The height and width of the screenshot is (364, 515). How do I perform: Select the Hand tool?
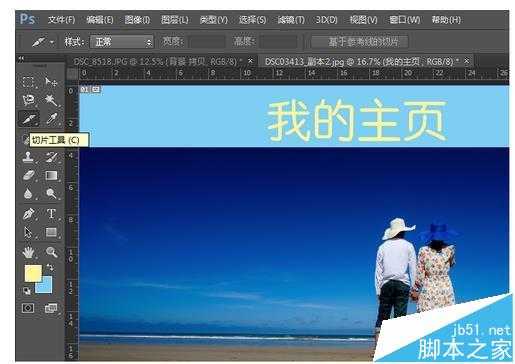(x=28, y=252)
